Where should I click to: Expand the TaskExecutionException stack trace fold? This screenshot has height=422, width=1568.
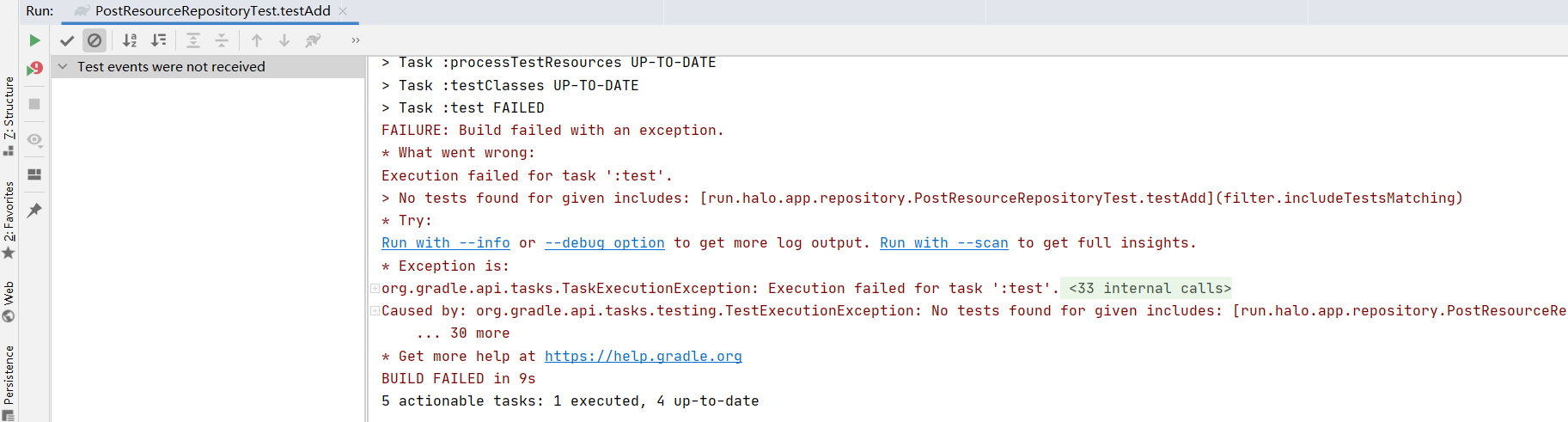click(x=375, y=289)
